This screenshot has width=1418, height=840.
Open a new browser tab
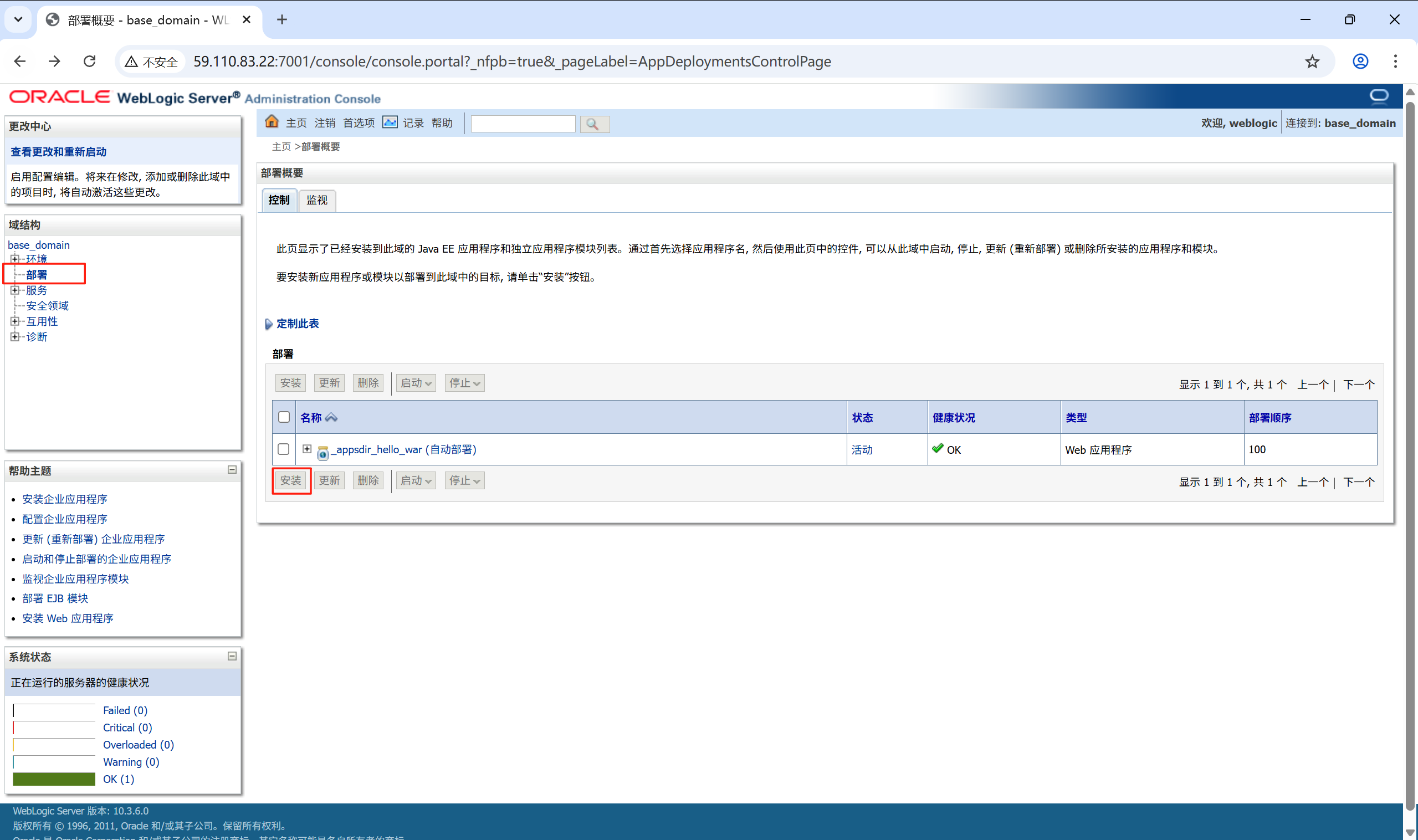coord(282,20)
